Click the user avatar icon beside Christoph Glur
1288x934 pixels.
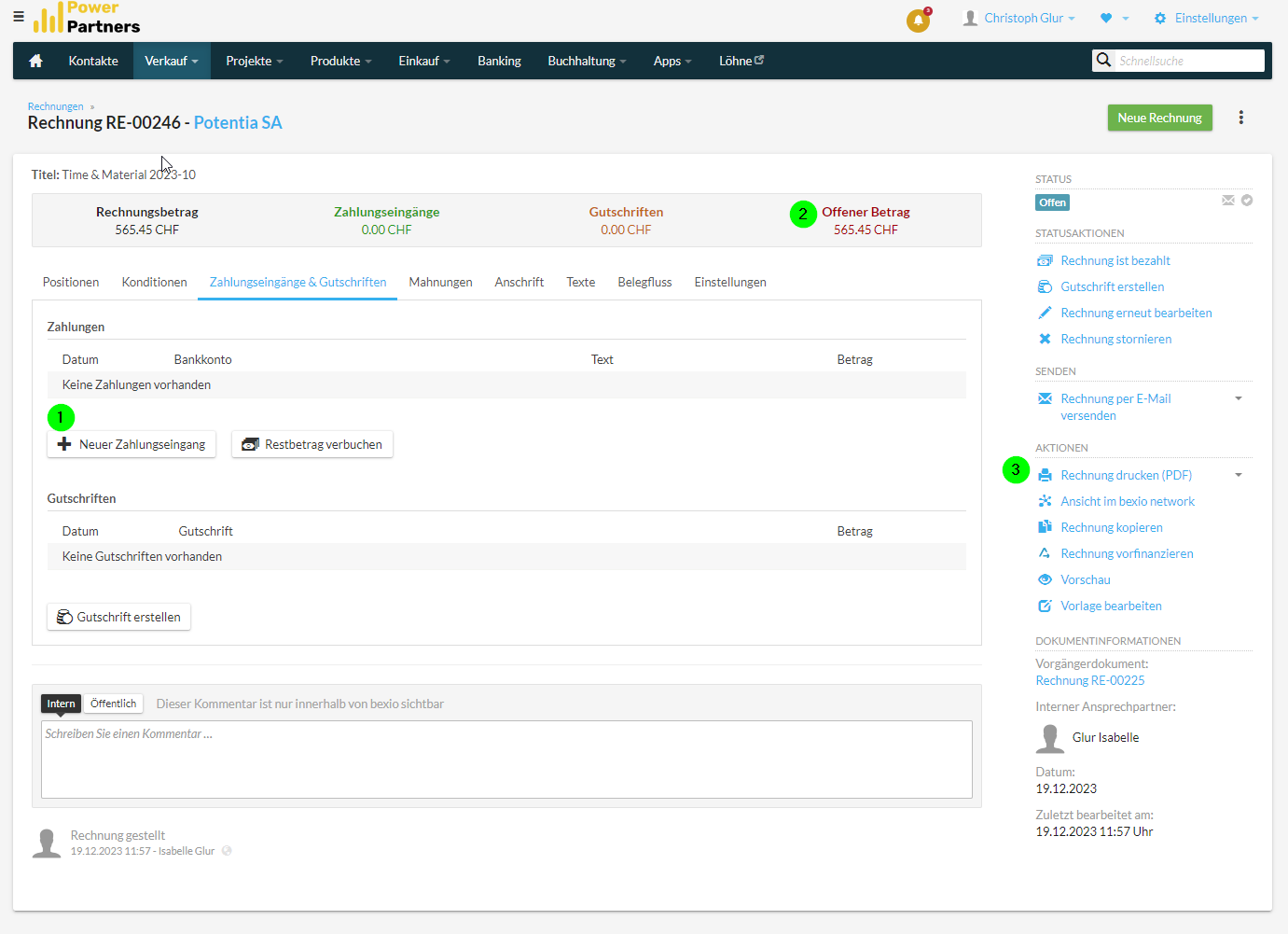pos(970,18)
